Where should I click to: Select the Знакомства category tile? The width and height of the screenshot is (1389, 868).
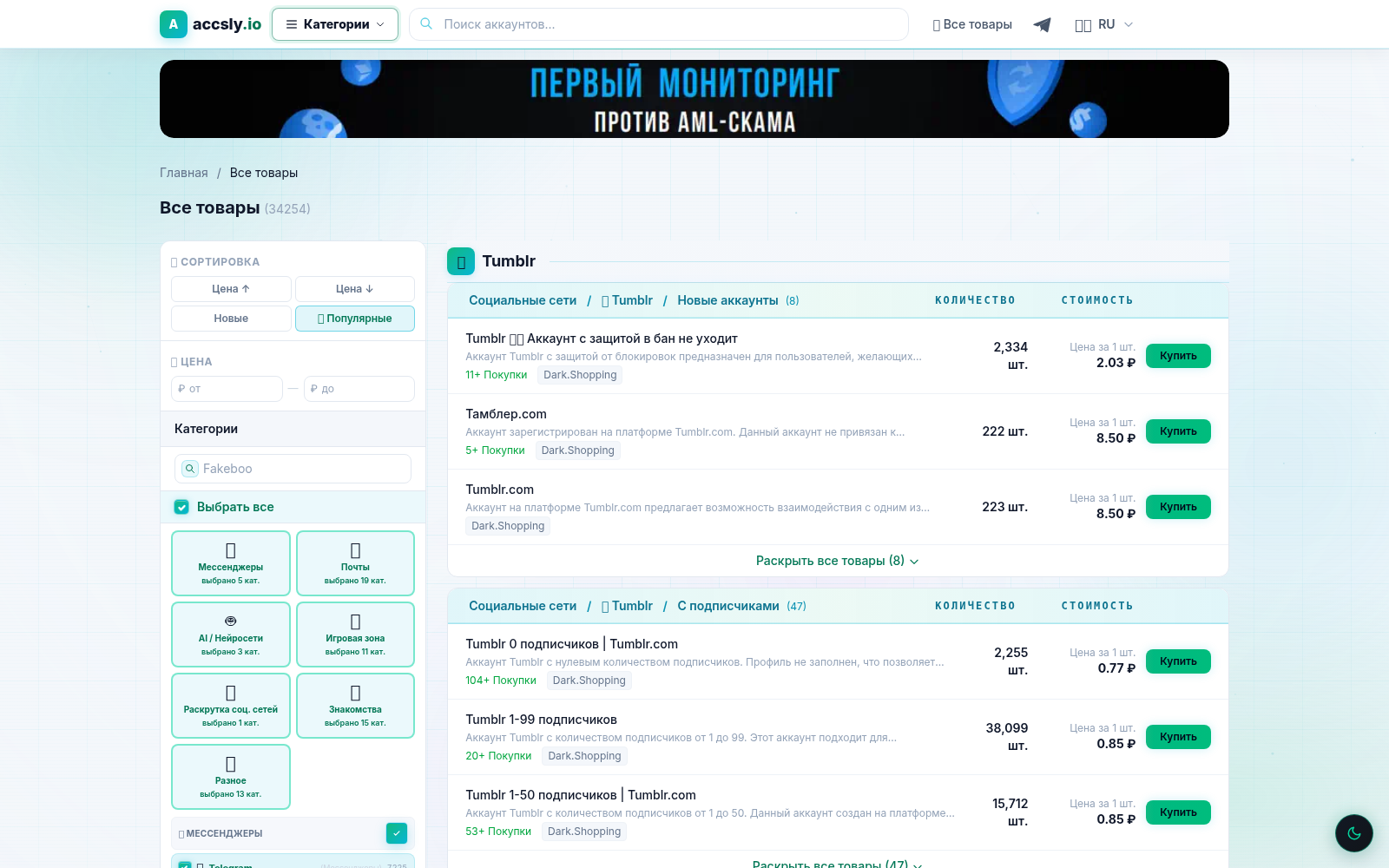pos(355,706)
